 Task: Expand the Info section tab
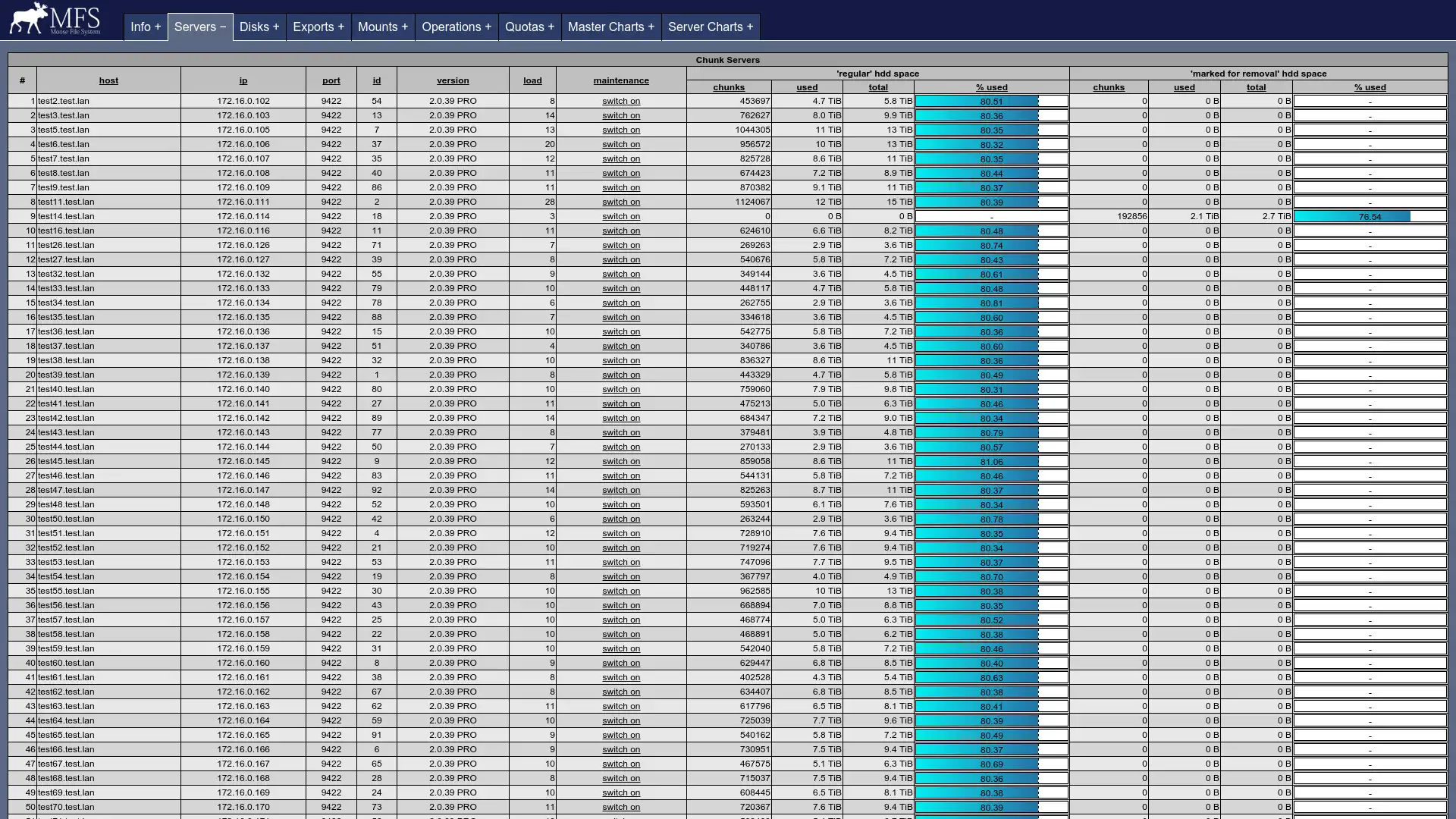coord(145,27)
